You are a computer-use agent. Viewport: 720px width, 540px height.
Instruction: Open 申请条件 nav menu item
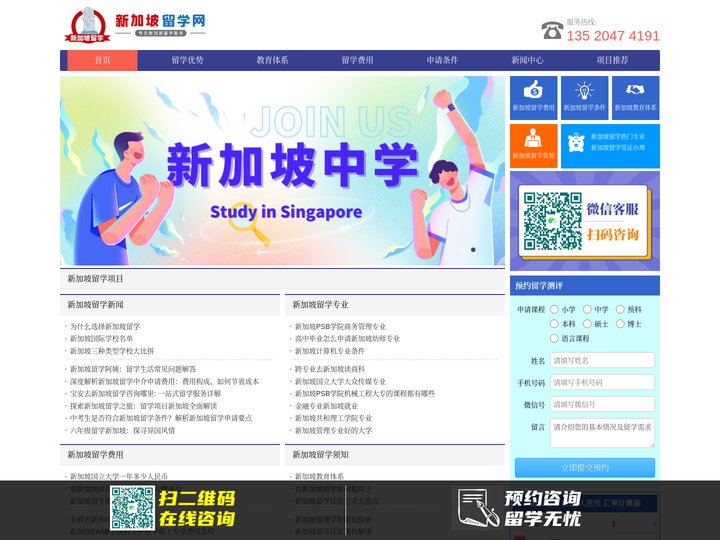[442, 60]
